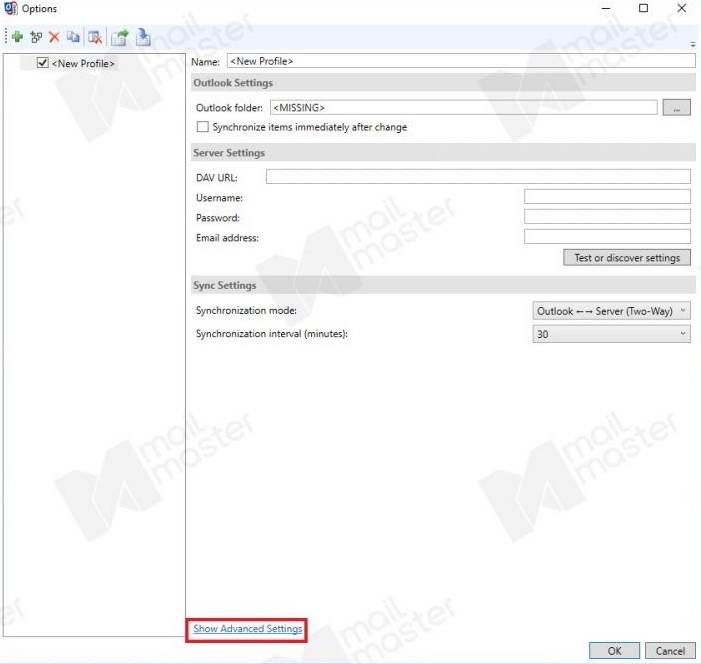
Task: Add a new profile with green plus
Action: click(17, 37)
